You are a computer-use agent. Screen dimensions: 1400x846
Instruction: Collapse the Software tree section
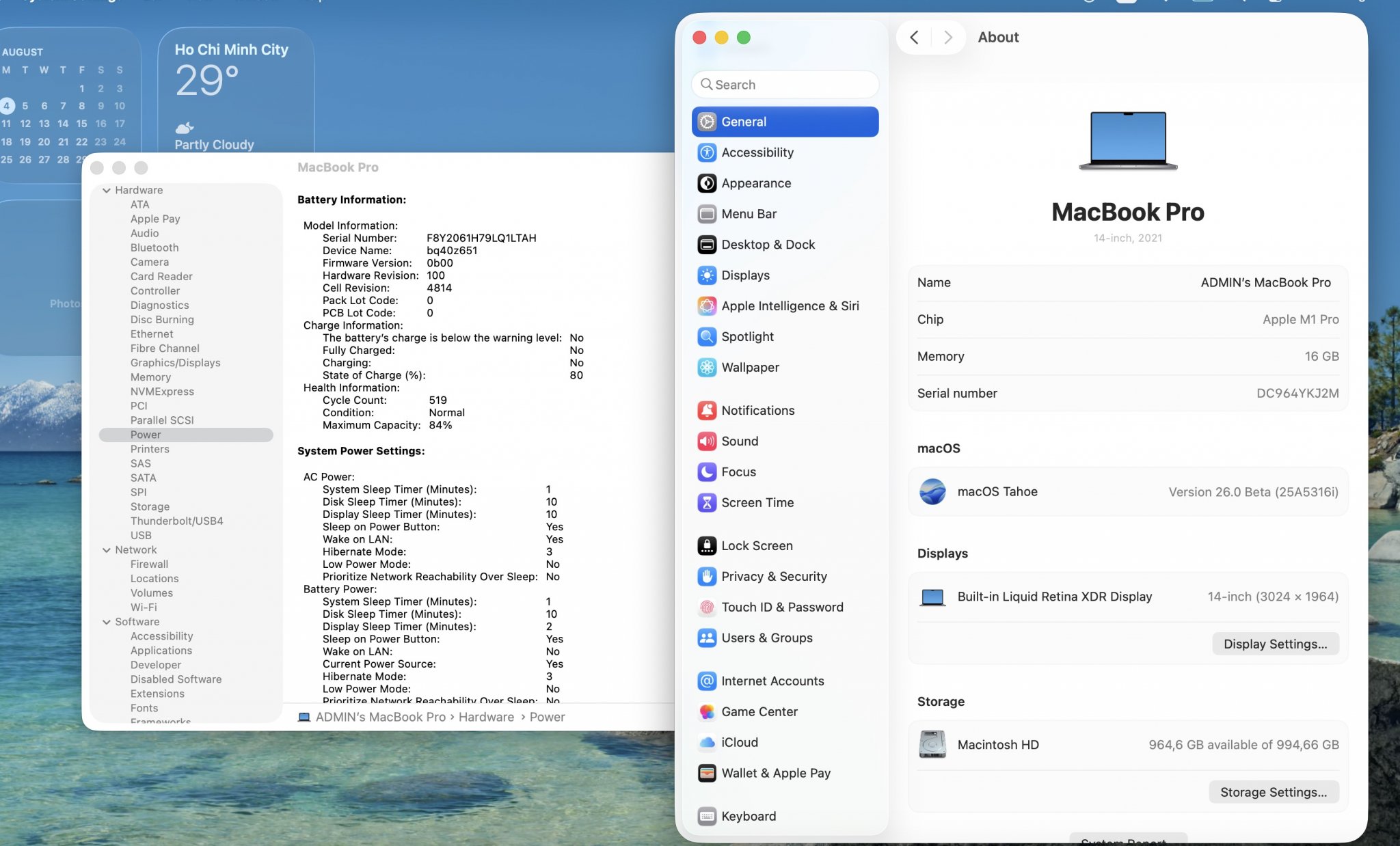107,622
